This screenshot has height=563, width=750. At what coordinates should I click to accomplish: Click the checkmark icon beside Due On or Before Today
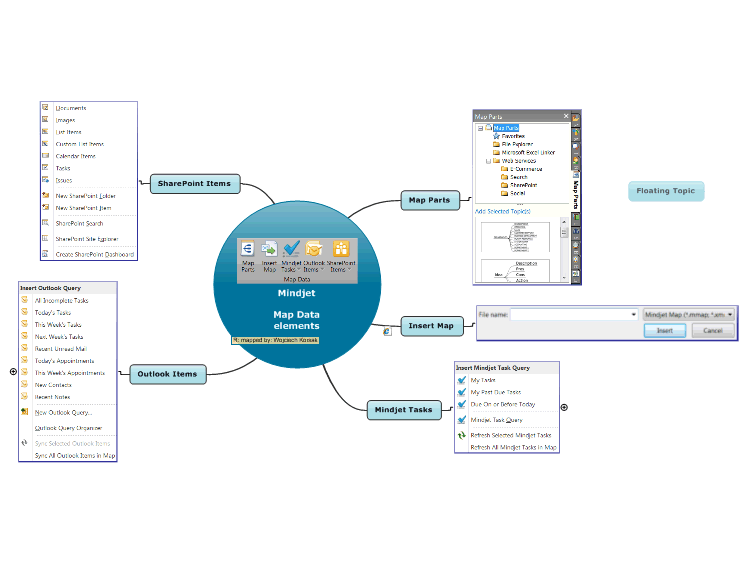pyautogui.click(x=462, y=404)
